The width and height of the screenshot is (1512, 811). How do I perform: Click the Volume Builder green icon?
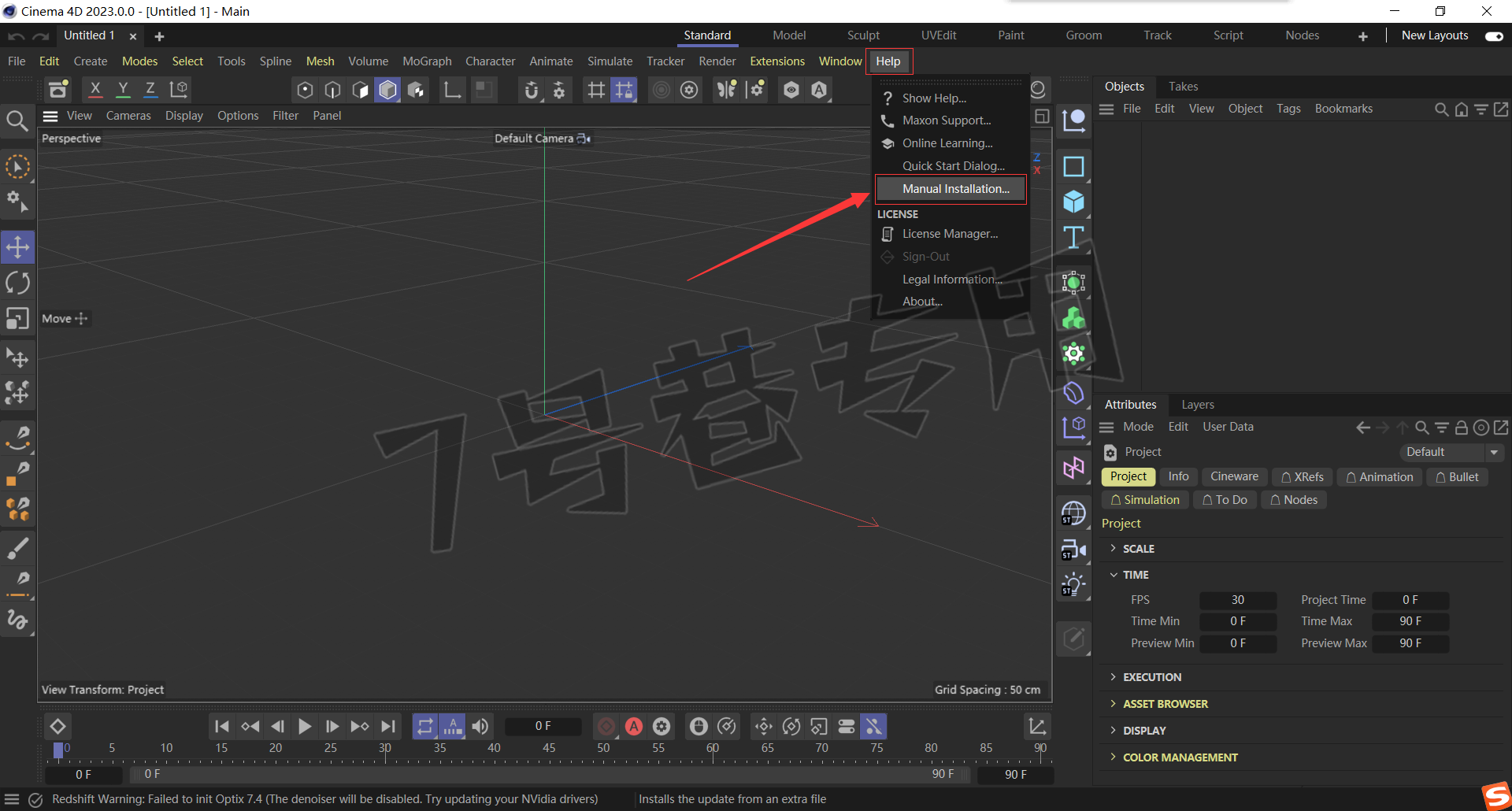[x=1073, y=318]
